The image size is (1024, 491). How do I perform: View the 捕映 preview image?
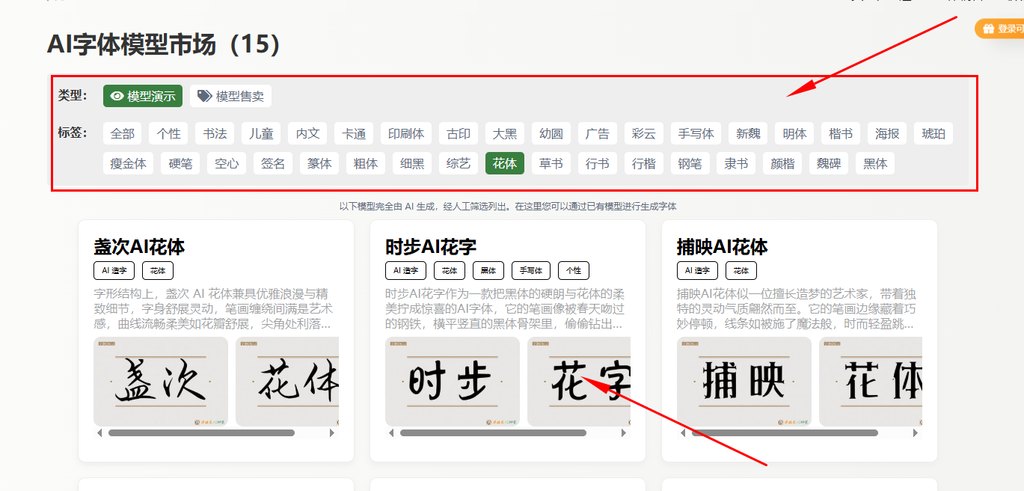[744, 381]
